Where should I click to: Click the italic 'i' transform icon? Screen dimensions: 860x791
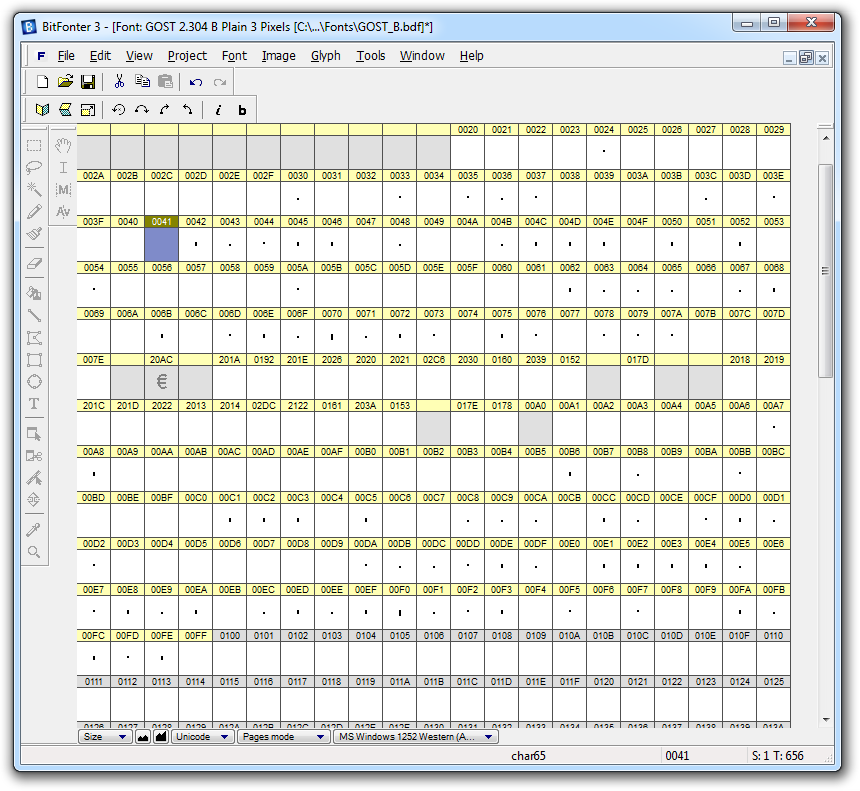pyautogui.click(x=218, y=110)
